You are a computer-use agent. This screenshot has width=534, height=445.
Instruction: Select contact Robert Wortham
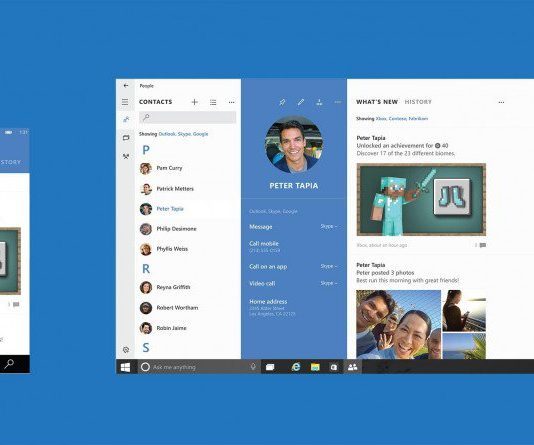click(188, 308)
